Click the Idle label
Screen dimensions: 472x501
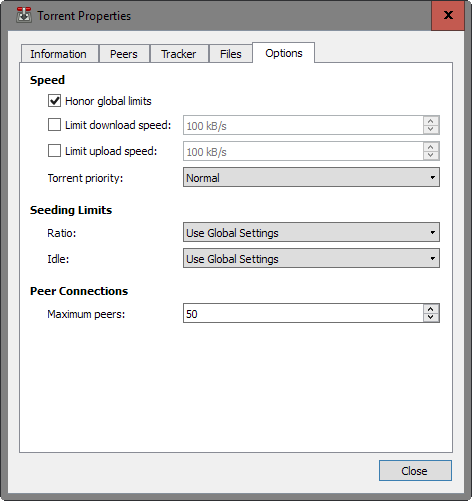click(58, 259)
